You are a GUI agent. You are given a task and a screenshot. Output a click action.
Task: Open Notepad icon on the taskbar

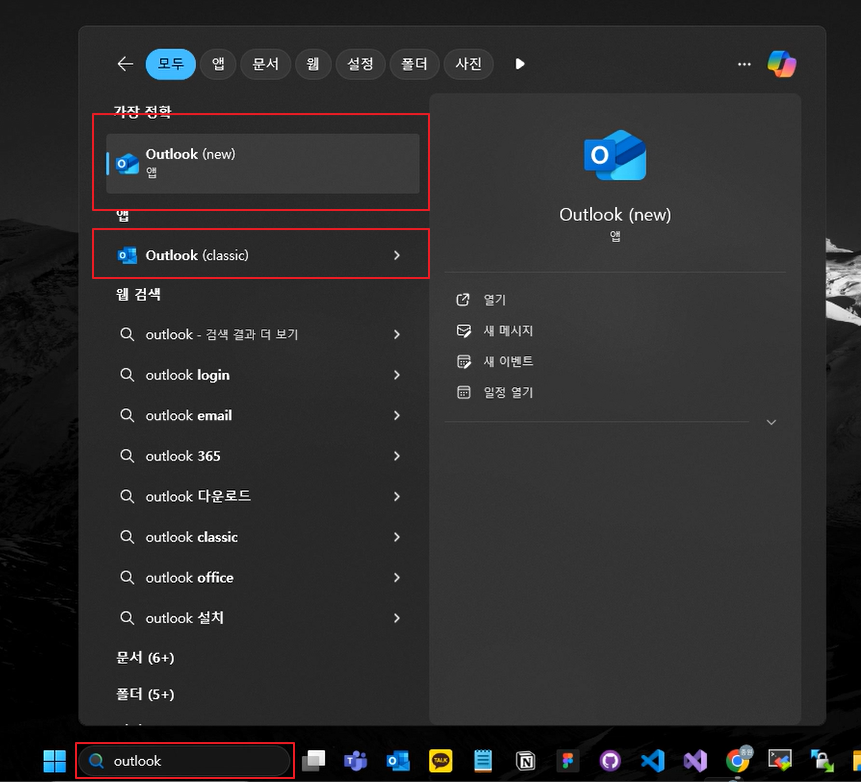click(x=483, y=761)
